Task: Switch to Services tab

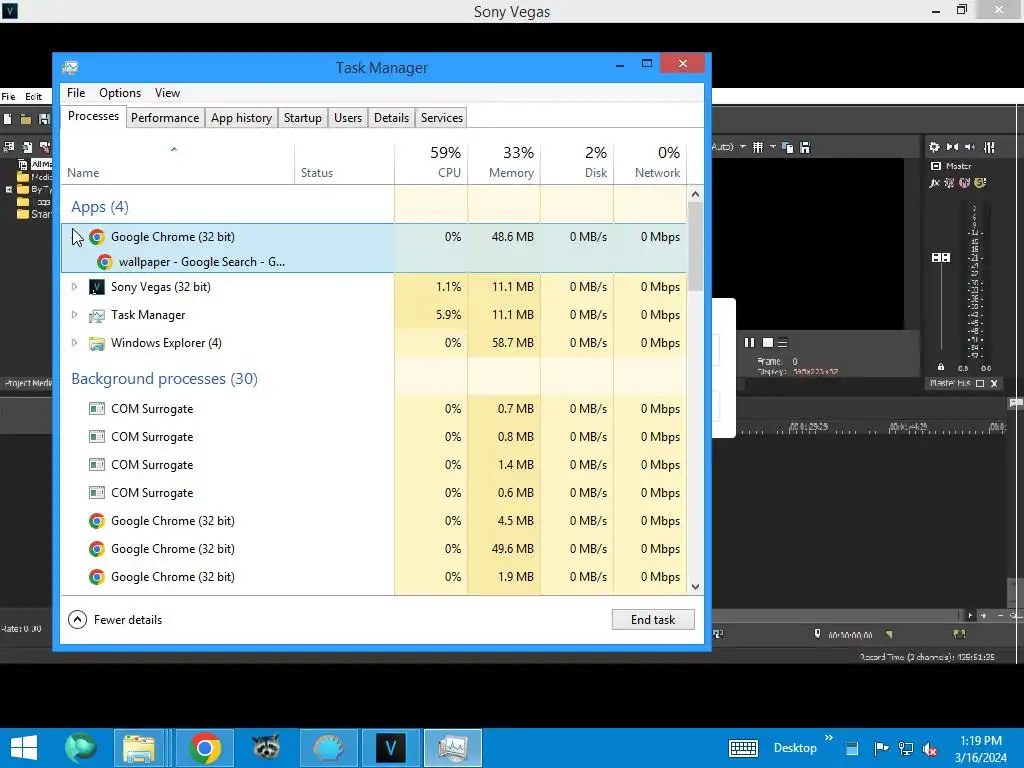Action: [441, 118]
